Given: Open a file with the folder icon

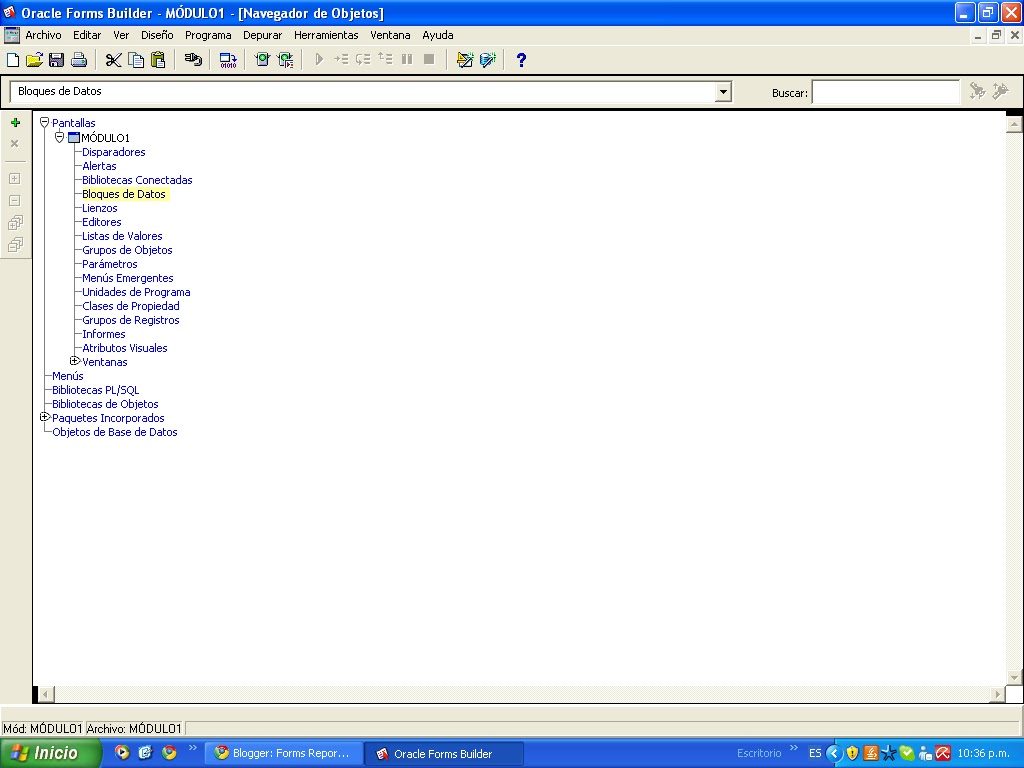Looking at the screenshot, I should coord(35,60).
